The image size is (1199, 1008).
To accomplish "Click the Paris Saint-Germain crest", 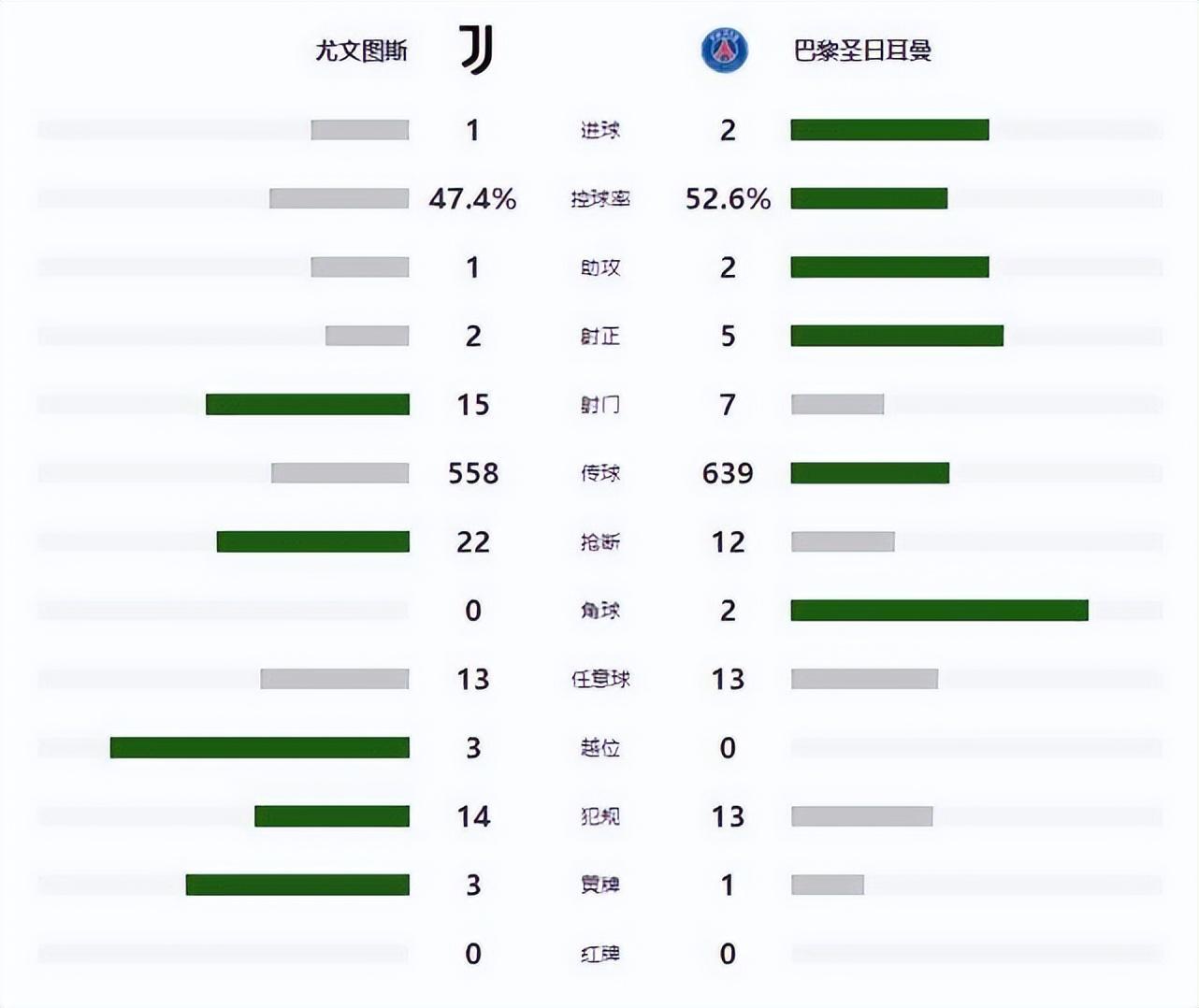I will [x=725, y=50].
